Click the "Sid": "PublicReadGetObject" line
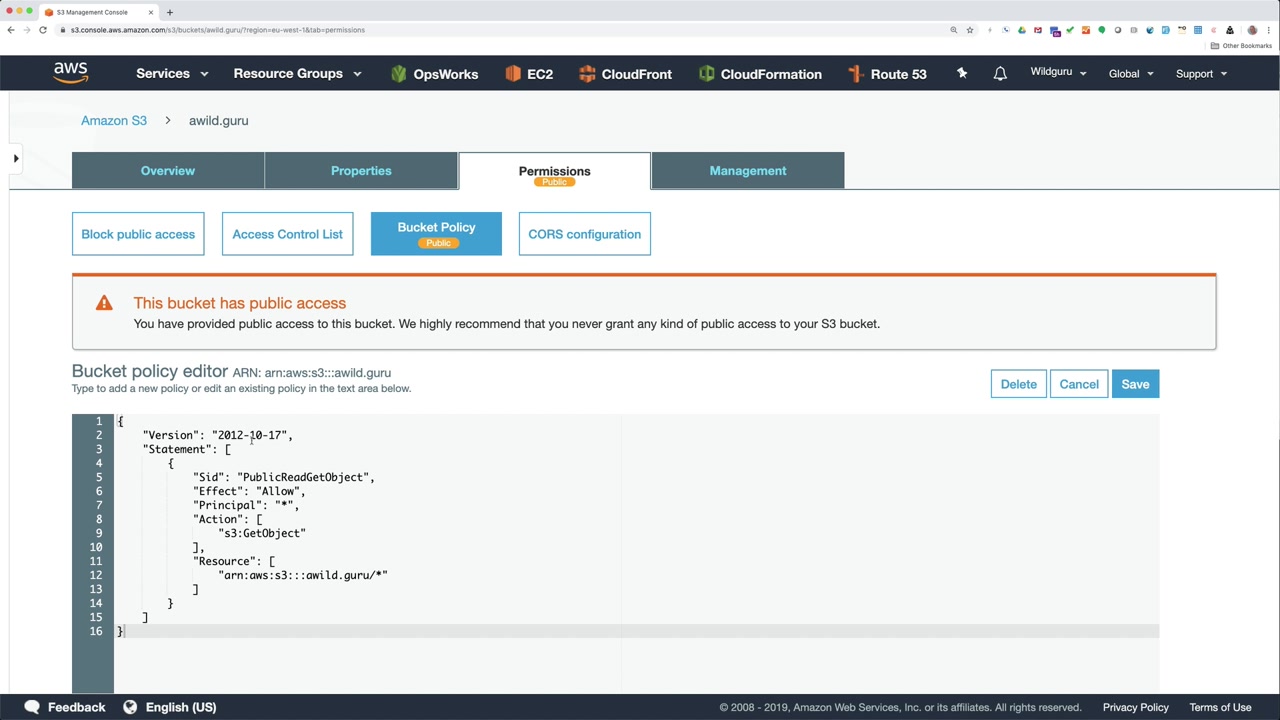 (284, 477)
